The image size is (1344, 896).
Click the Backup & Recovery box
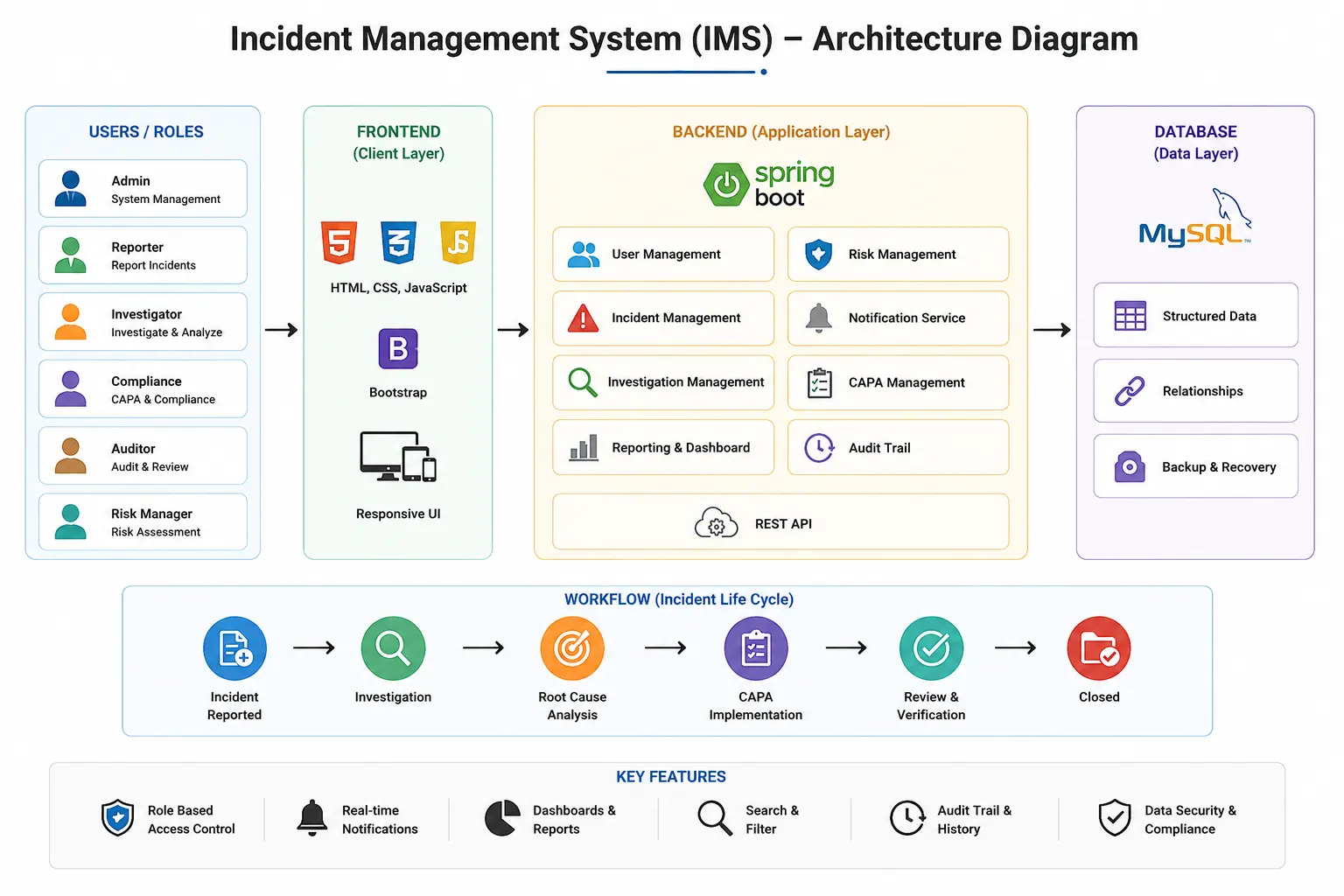(1195, 466)
